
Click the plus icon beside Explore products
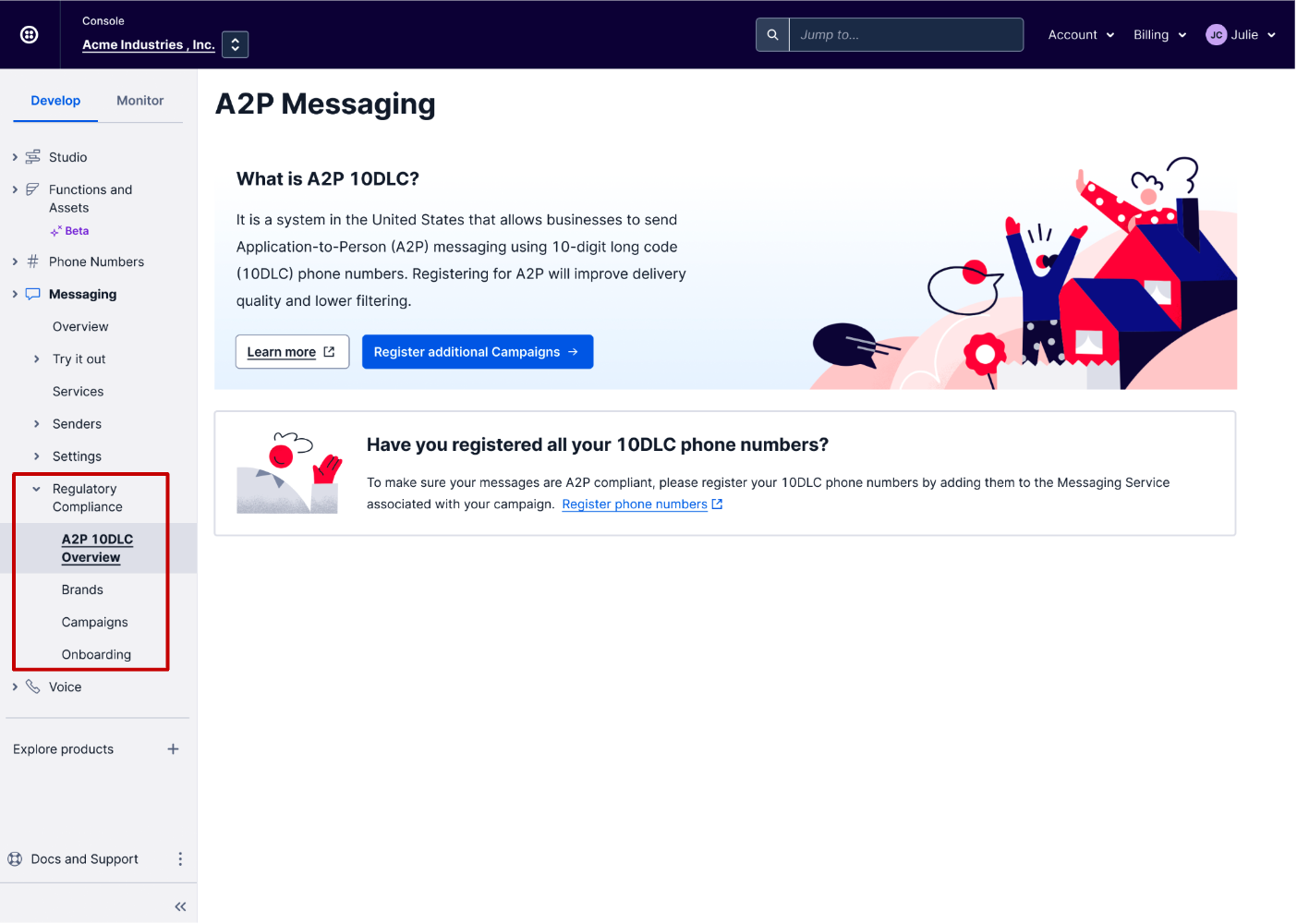[x=173, y=749]
